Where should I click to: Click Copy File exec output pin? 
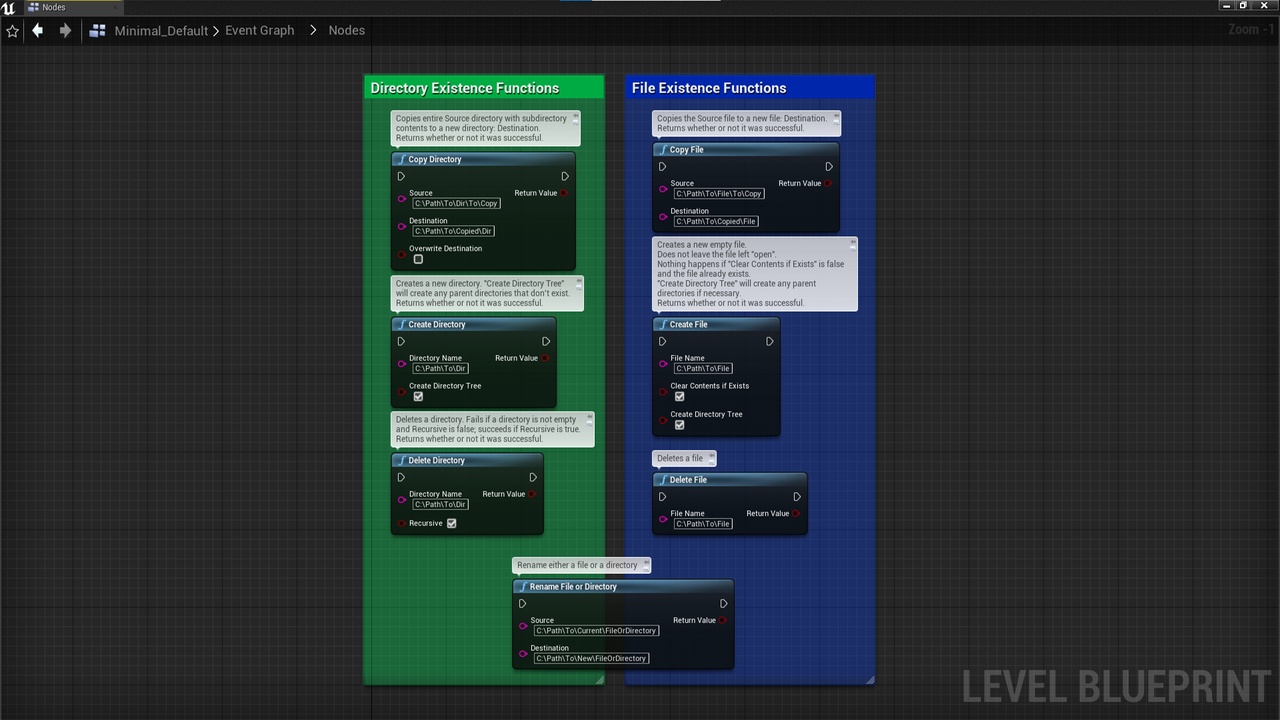coord(829,166)
